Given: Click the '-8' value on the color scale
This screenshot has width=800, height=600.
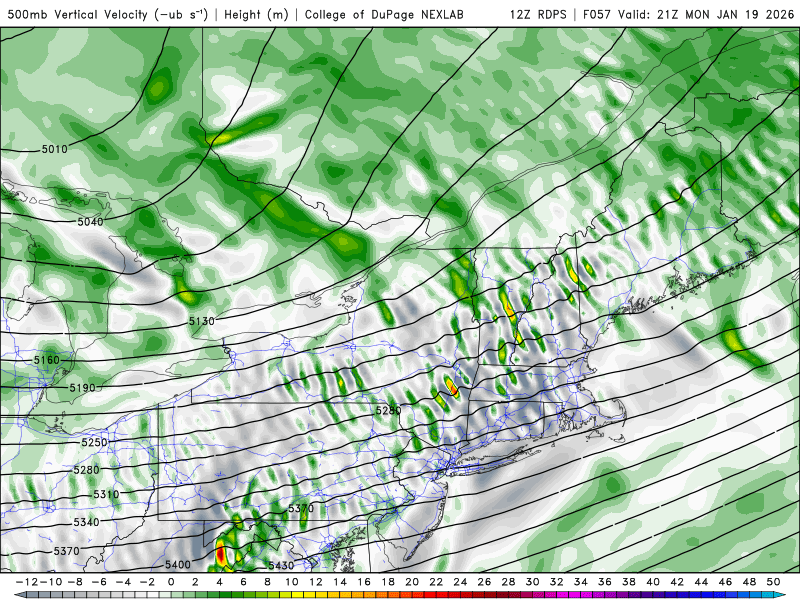Looking at the screenshot, I should click(75, 582).
